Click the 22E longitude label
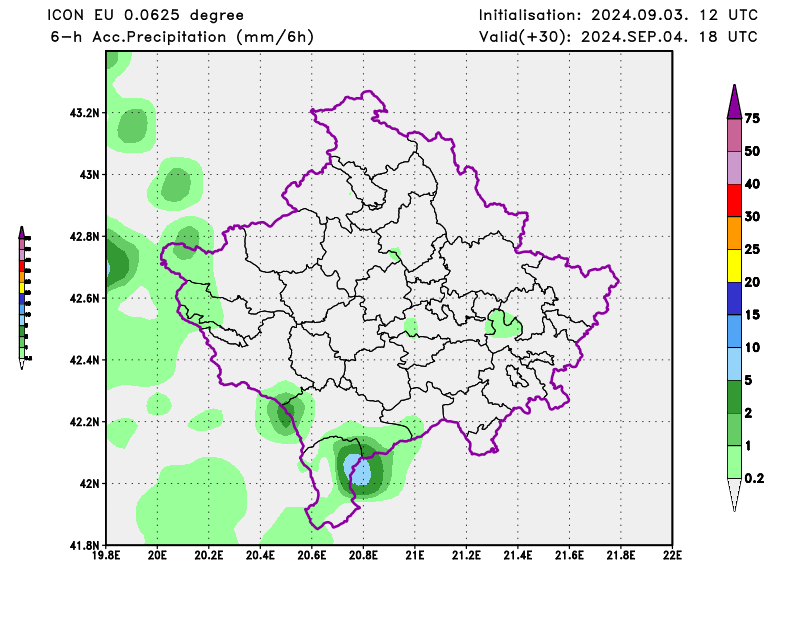The width and height of the screenshot is (800, 618). (x=672, y=555)
